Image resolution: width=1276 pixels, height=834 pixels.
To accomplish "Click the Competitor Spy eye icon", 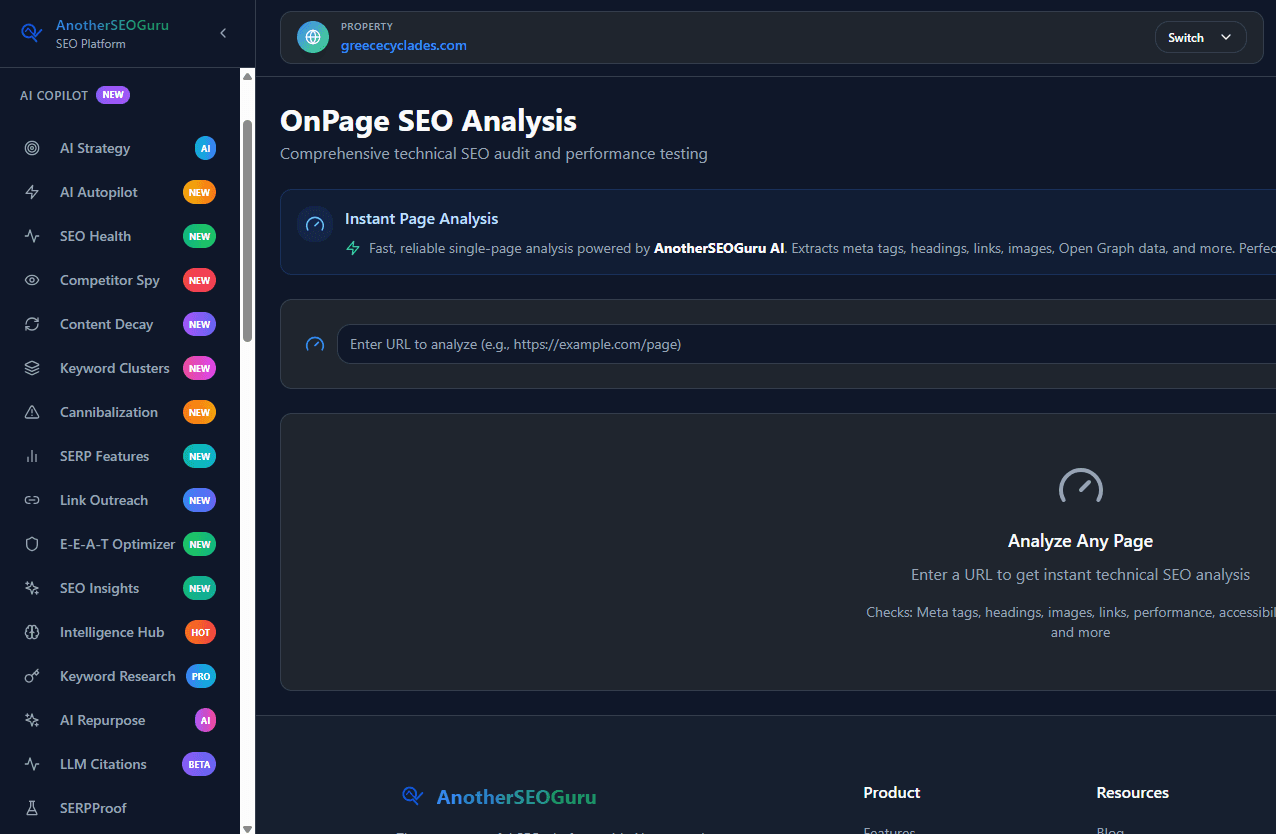I will (32, 280).
